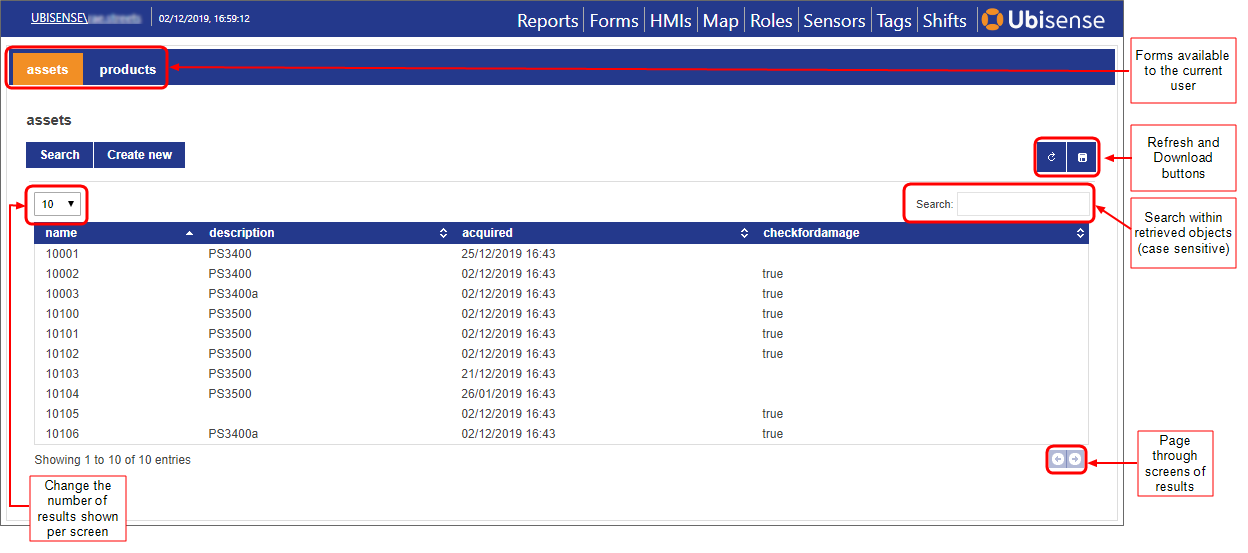Select row with name 10003

(x=561, y=294)
